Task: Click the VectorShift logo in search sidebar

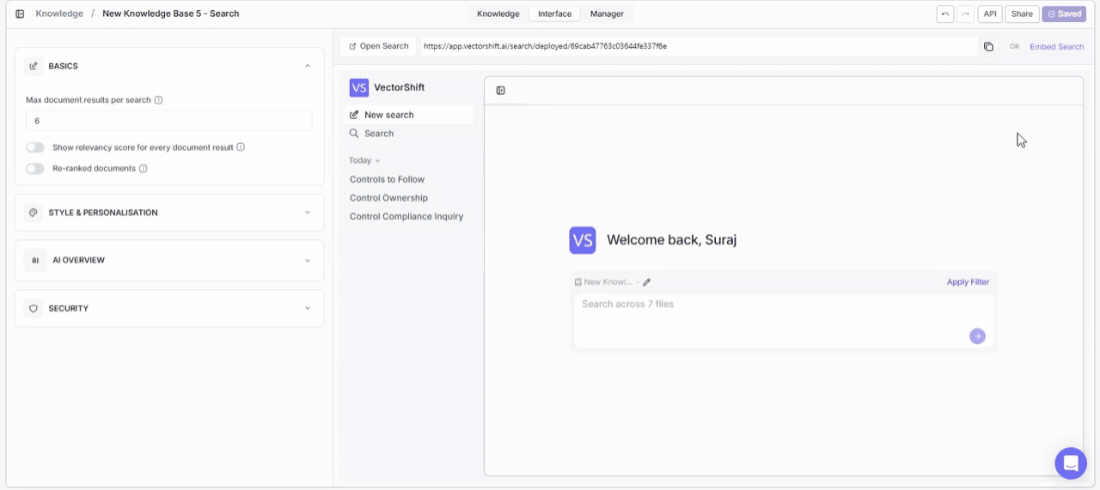Action: click(x=358, y=88)
